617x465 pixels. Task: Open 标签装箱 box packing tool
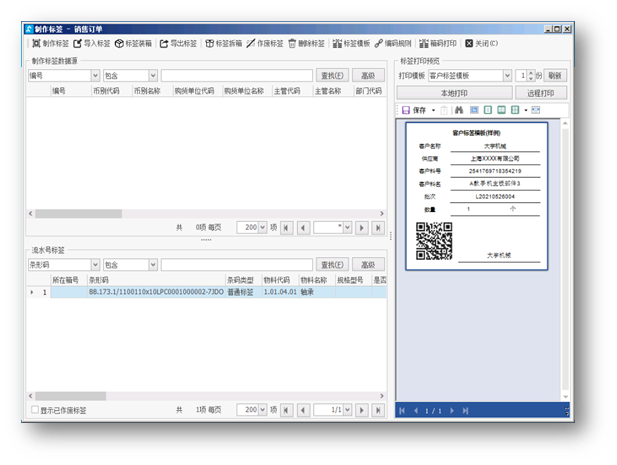tap(133, 43)
